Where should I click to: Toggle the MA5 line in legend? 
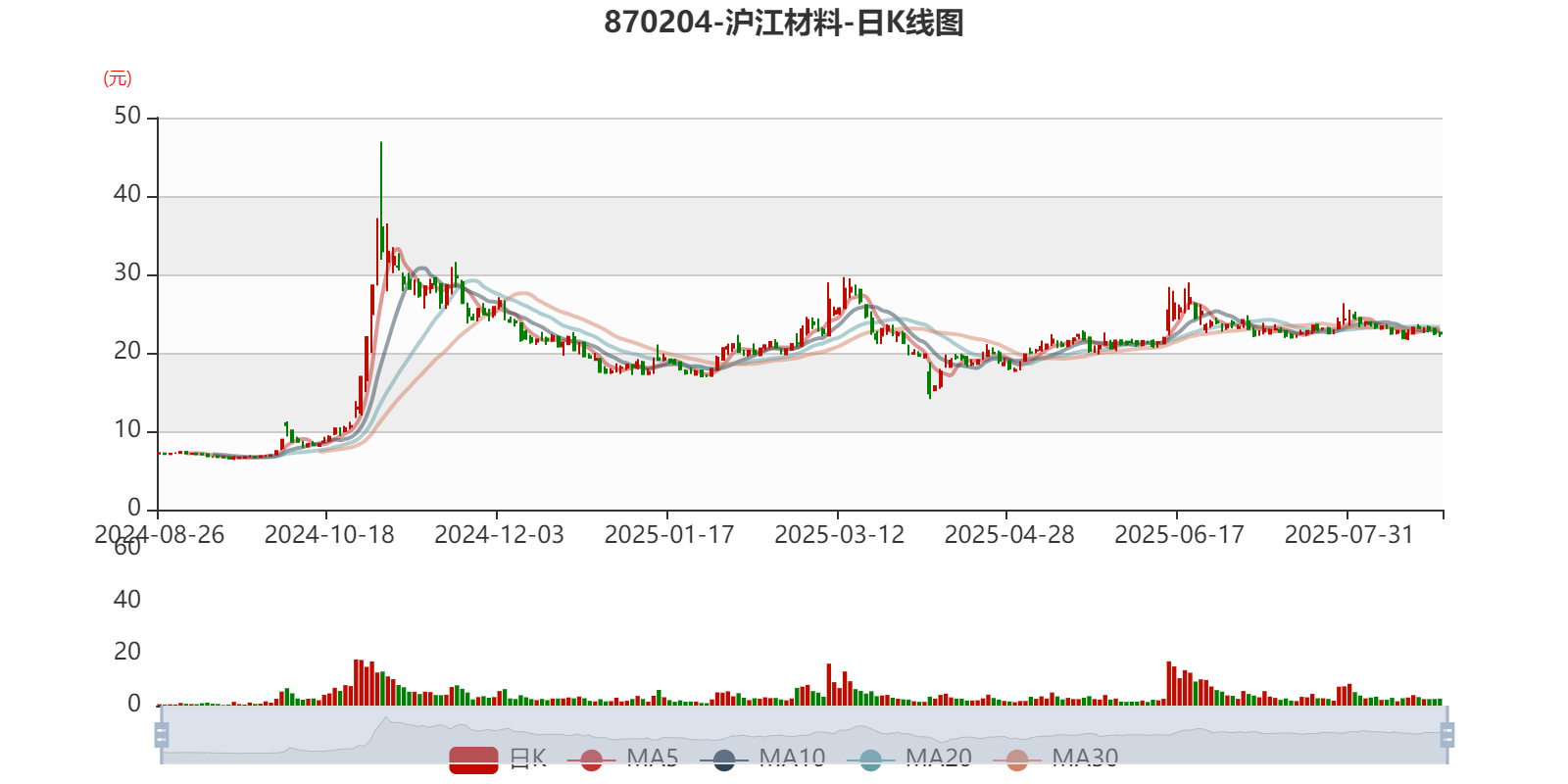point(623,759)
